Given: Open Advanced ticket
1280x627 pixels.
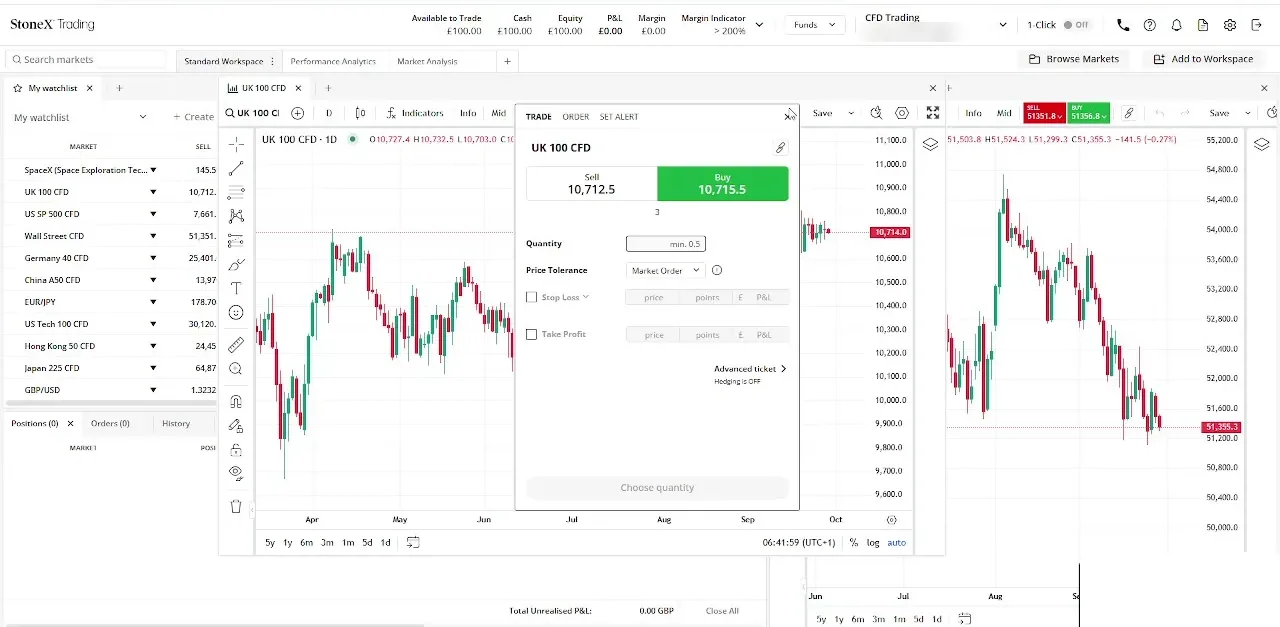Looking at the screenshot, I should click(x=751, y=369).
